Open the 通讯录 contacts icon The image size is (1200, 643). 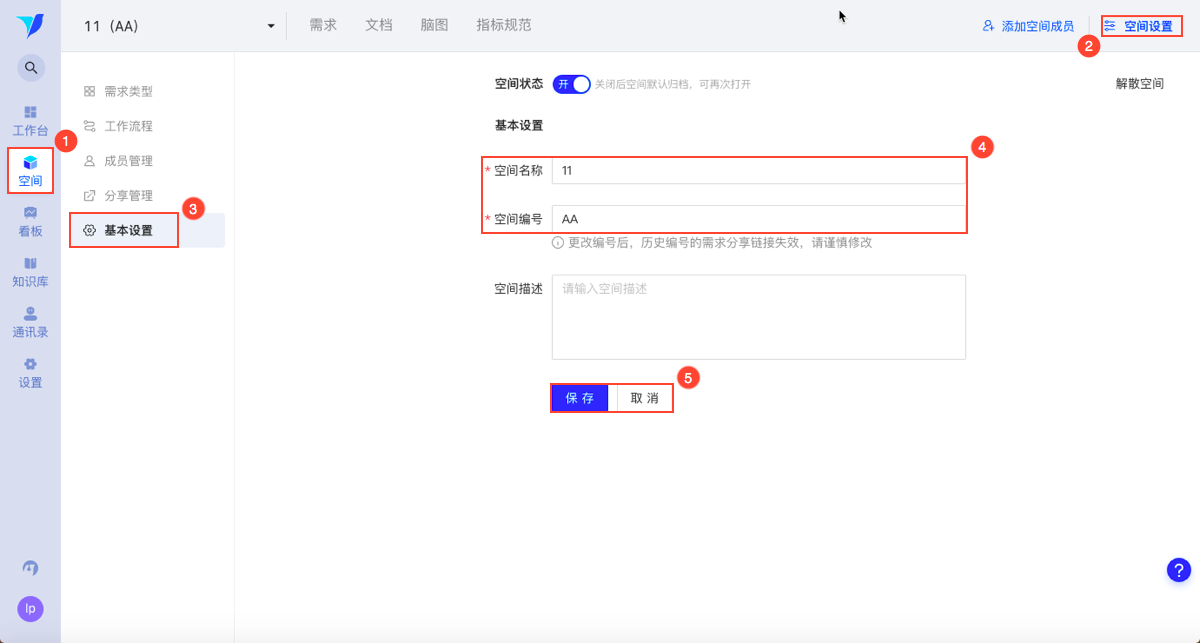[30, 314]
